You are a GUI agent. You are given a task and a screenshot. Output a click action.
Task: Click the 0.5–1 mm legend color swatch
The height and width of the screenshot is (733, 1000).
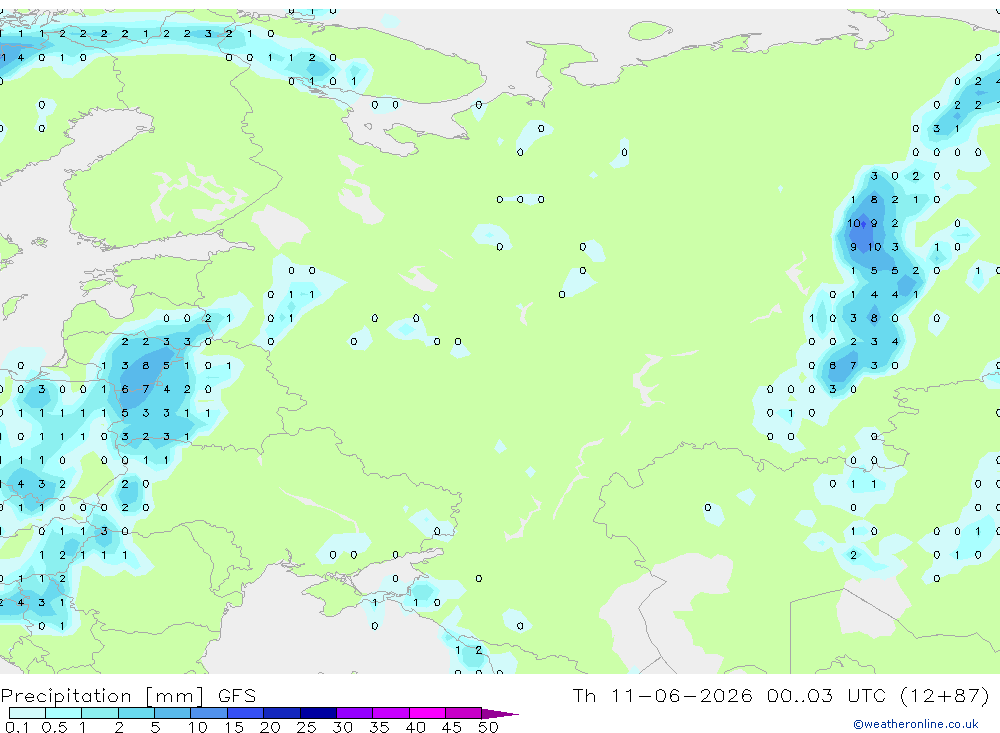point(64,713)
